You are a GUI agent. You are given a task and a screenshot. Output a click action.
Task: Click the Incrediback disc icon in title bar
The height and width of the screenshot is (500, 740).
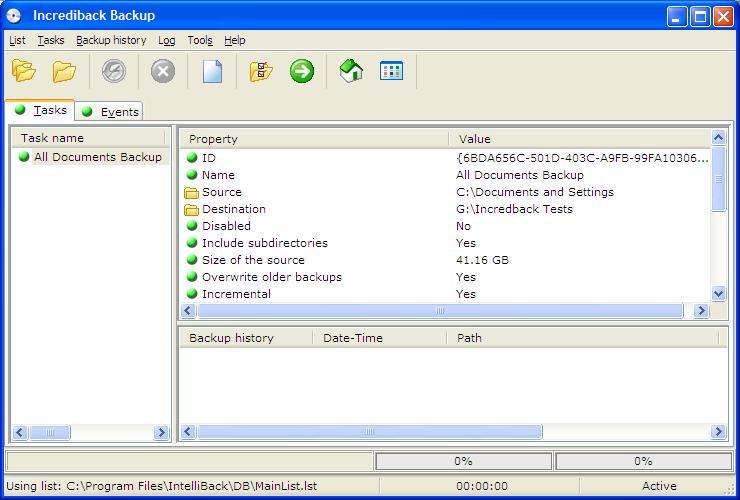click(14, 16)
